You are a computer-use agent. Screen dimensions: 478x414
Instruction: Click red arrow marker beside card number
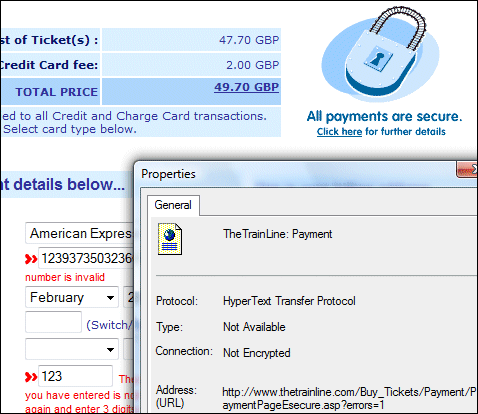[x=31, y=259]
